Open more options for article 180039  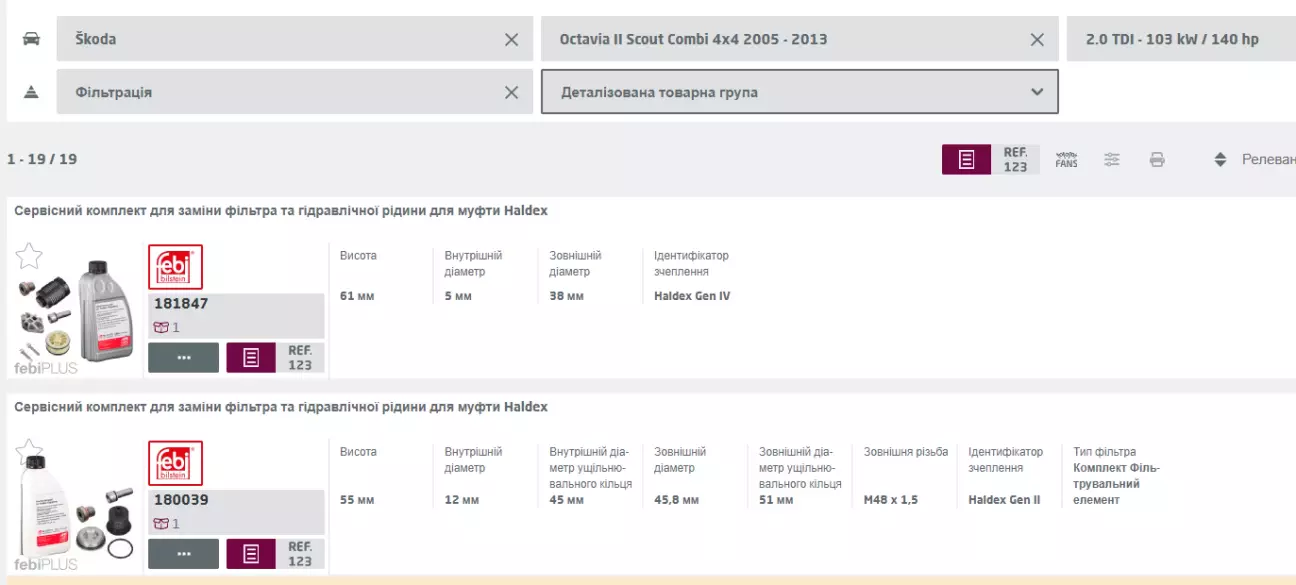(x=183, y=553)
